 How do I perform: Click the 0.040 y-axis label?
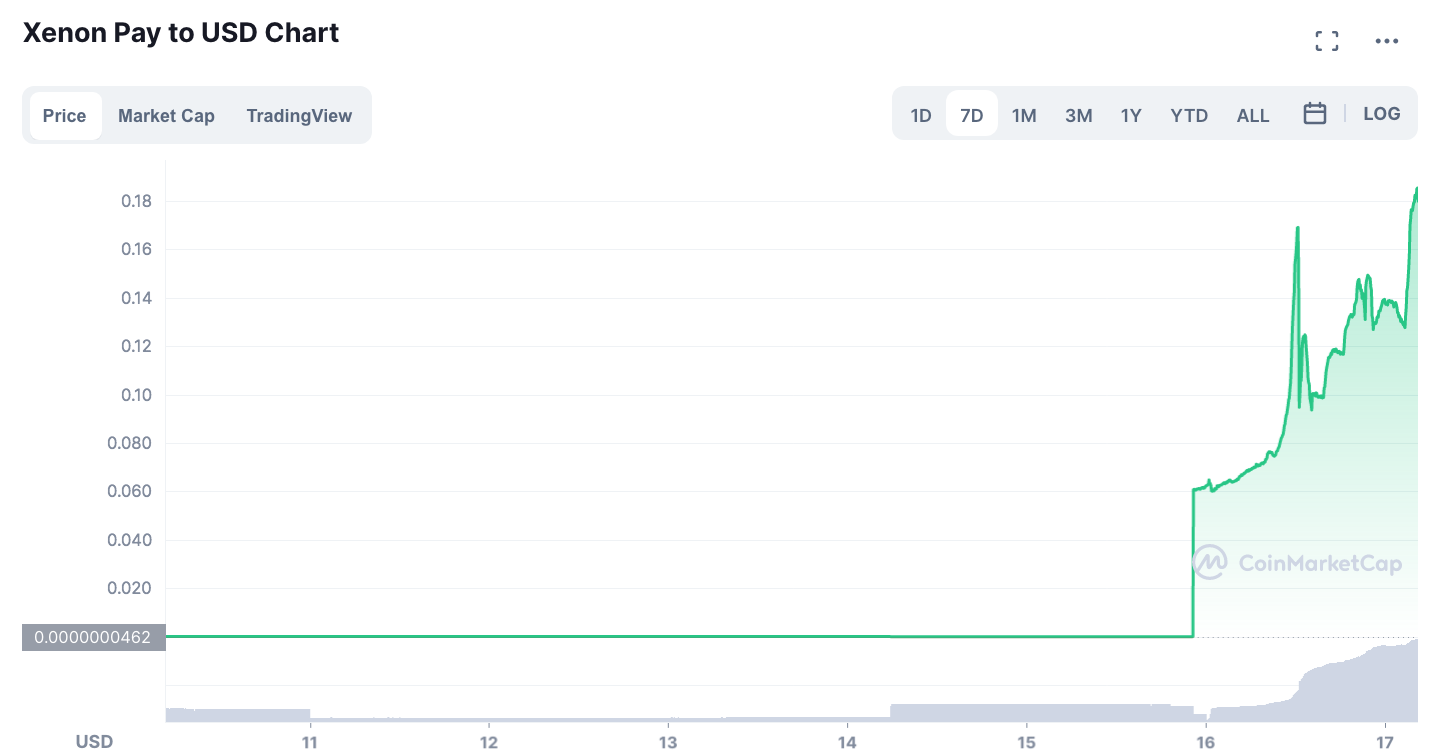(x=130, y=540)
